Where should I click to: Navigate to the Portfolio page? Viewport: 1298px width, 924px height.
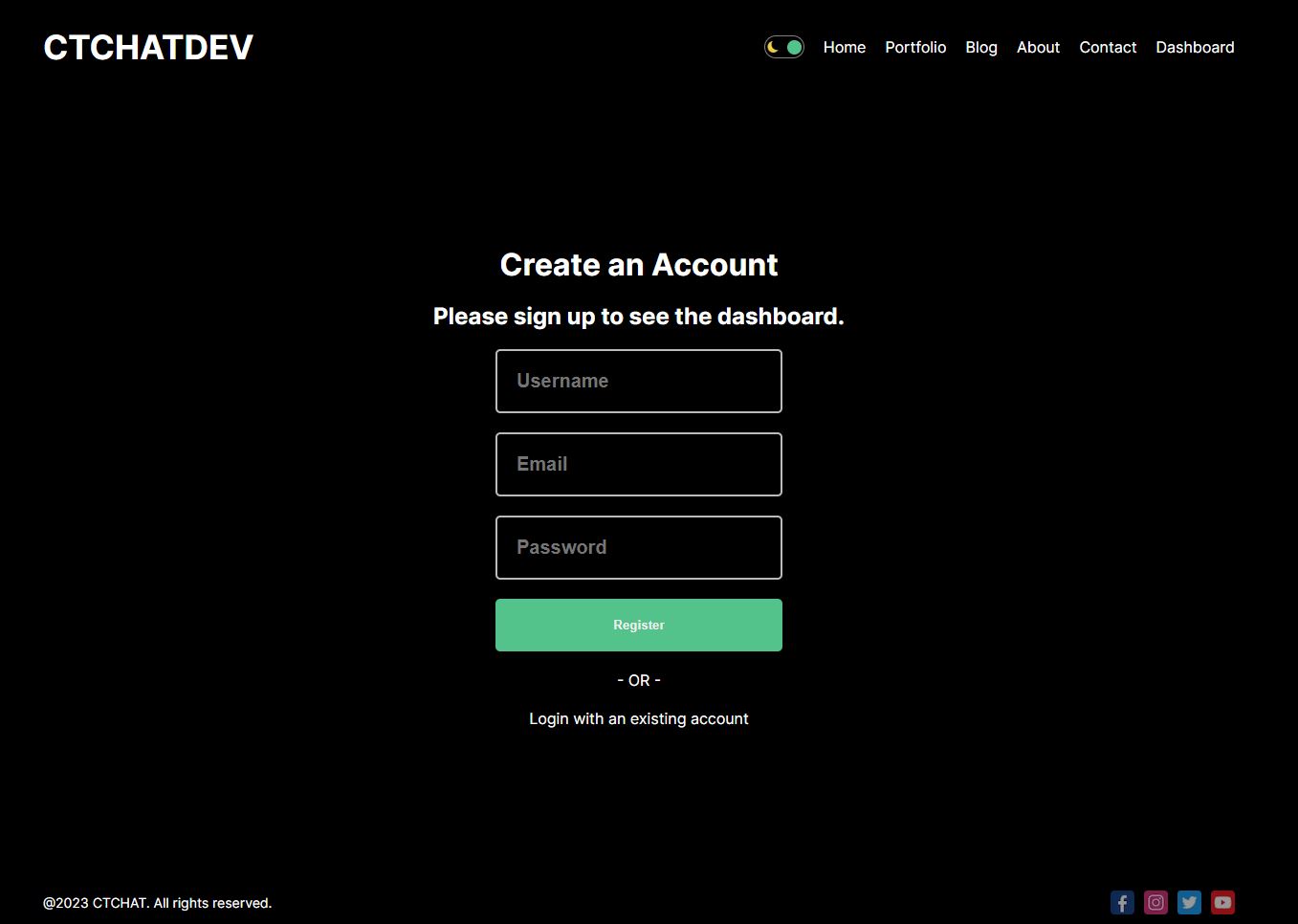915,47
